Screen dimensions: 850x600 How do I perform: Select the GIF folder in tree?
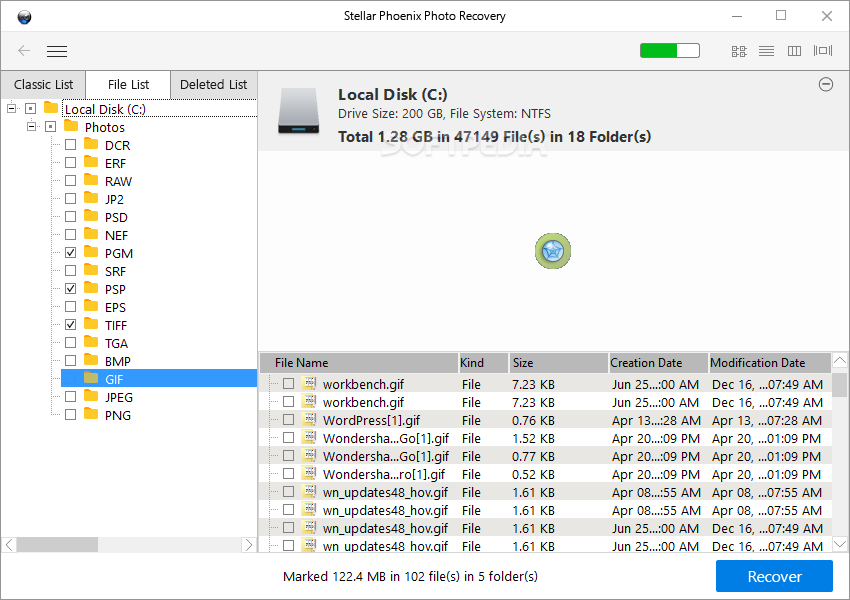click(x=159, y=378)
